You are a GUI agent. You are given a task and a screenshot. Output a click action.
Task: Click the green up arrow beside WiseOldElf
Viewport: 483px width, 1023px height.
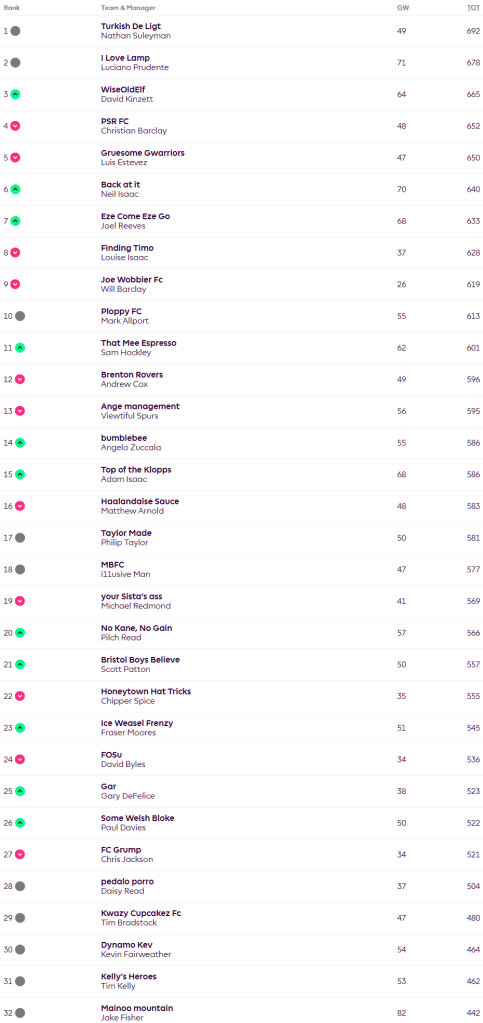point(15,94)
